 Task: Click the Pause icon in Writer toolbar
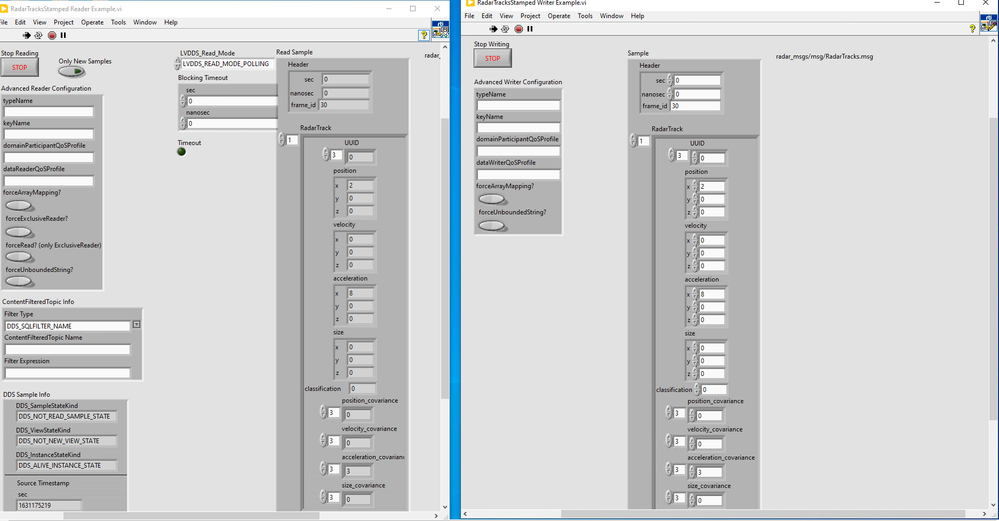point(530,29)
